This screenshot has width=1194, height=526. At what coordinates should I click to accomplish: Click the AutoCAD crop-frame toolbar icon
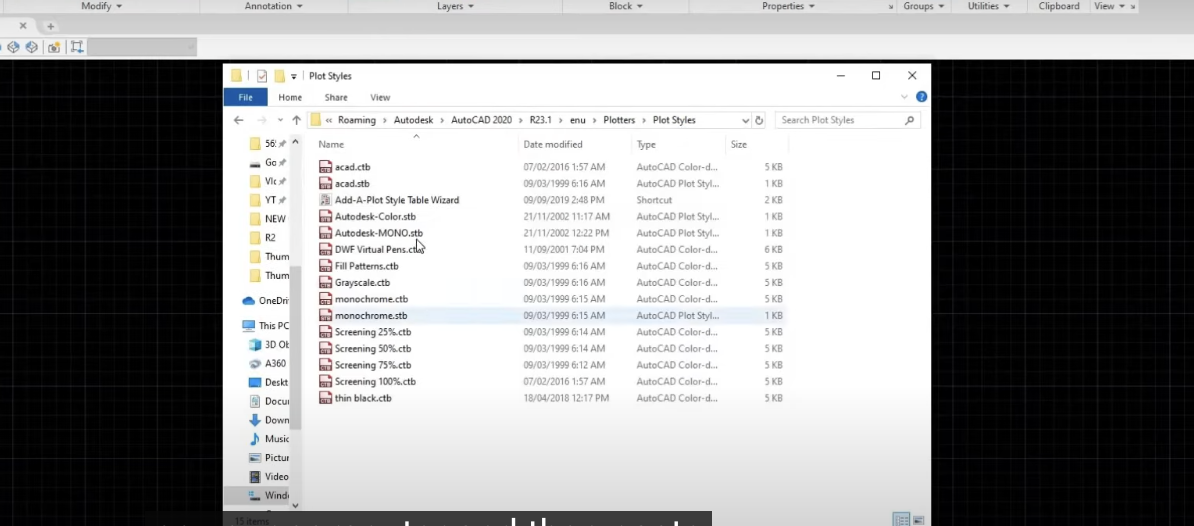coord(77,47)
